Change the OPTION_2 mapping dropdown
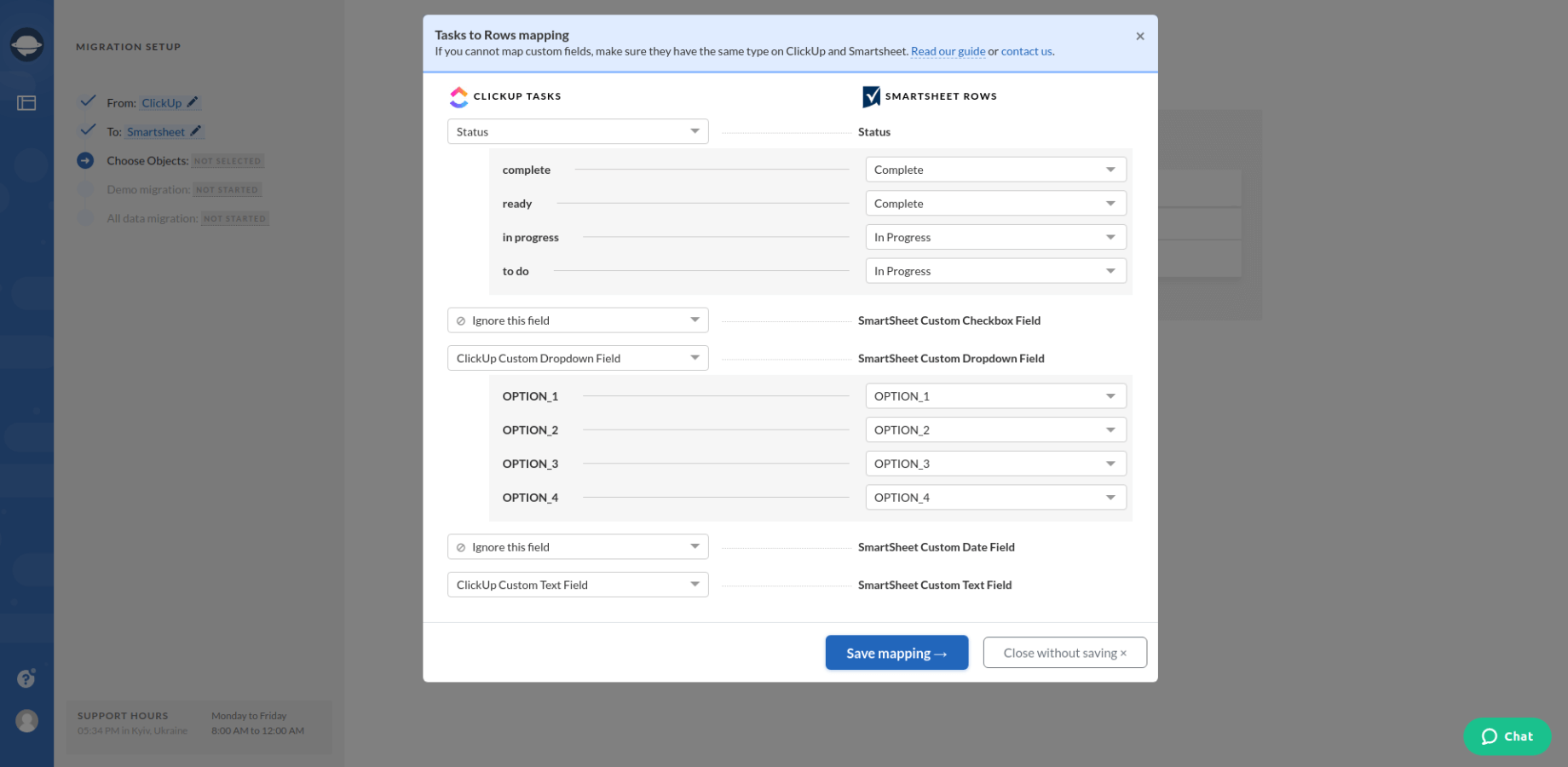The height and width of the screenshot is (767, 1568). coord(995,430)
